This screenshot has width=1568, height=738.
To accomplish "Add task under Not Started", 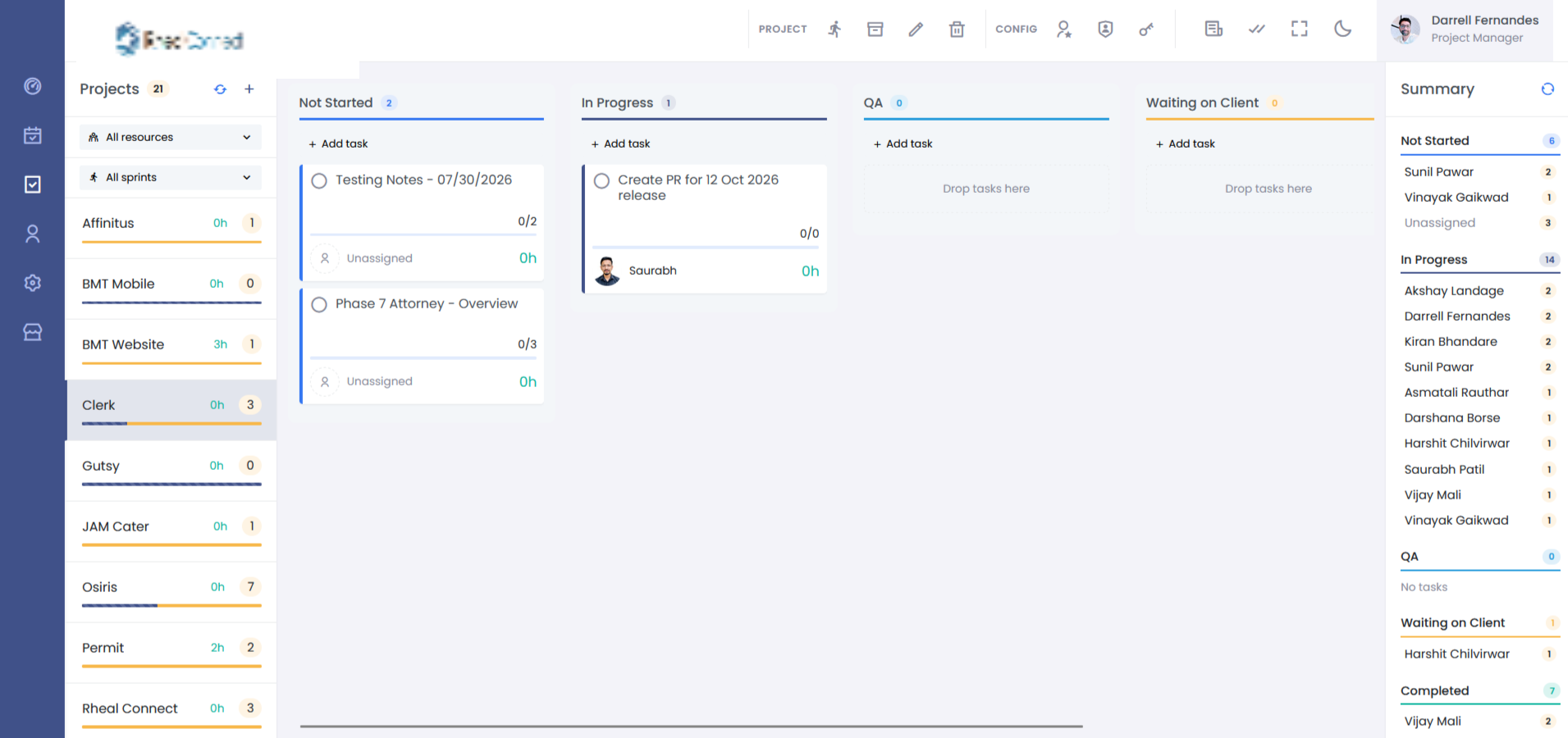I will pos(338,143).
